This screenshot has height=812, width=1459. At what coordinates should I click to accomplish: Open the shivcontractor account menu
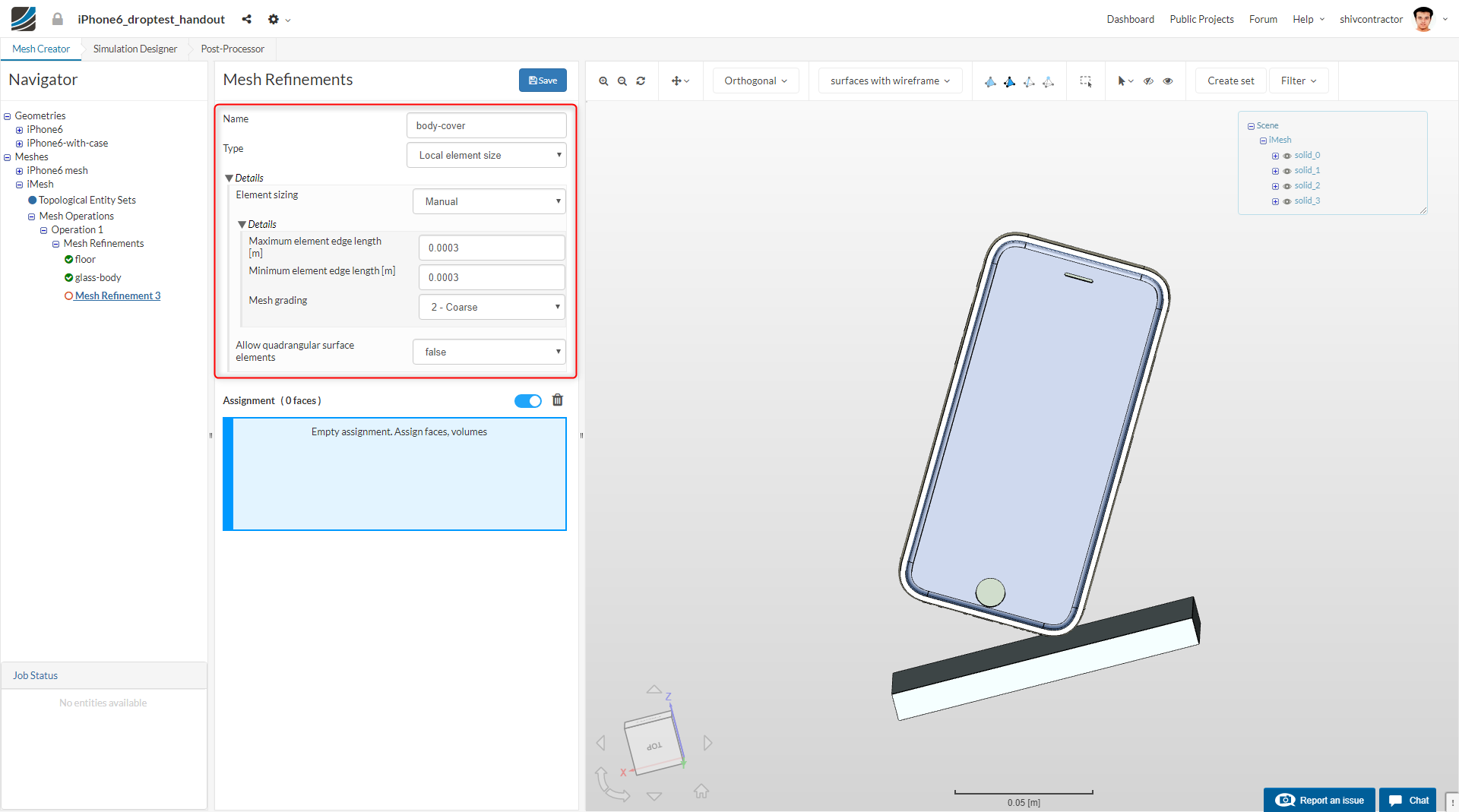click(1394, 19)
